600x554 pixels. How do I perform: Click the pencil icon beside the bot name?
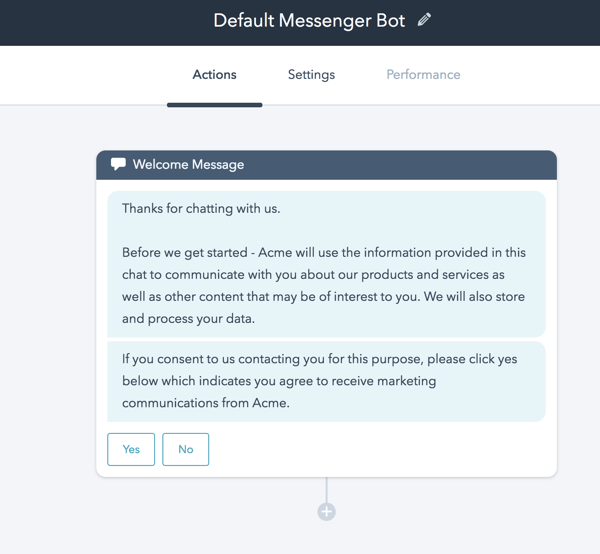[x=425, y=20]
